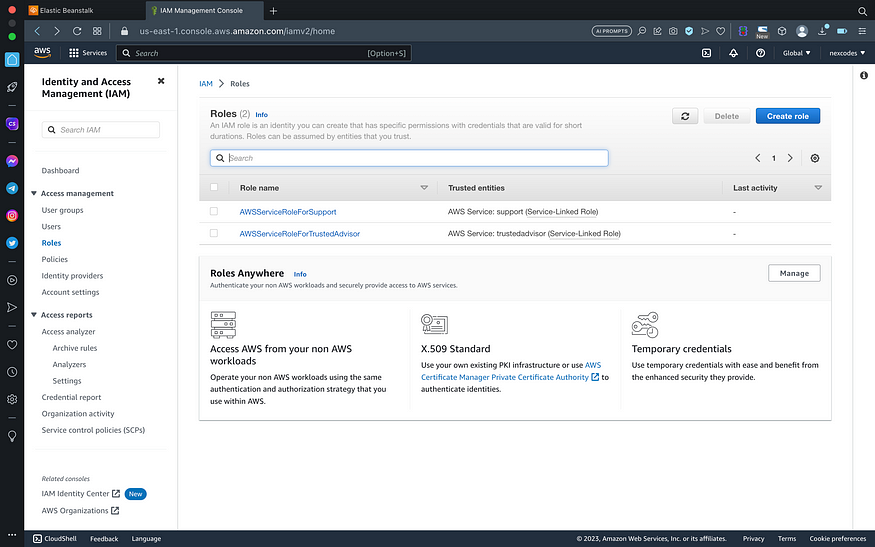Select all roles checkbox in header
Image resolution: width=875 pixels, height=547 pixels.
pyautogui.click(x=214, y=188)
